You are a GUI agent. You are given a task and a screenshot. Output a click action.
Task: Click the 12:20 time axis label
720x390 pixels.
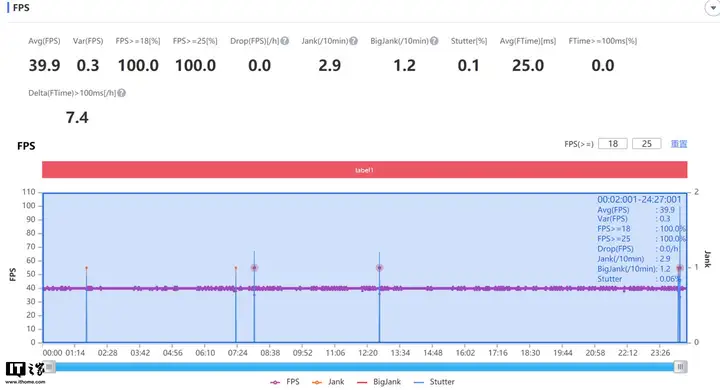368,353
